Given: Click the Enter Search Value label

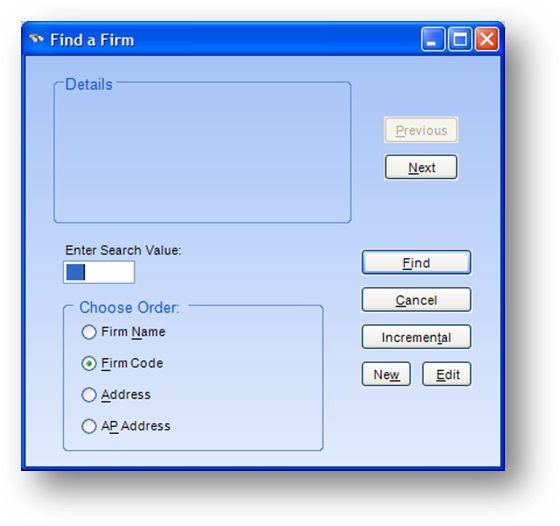Looking at the screenshot, I should pos(123,250).
